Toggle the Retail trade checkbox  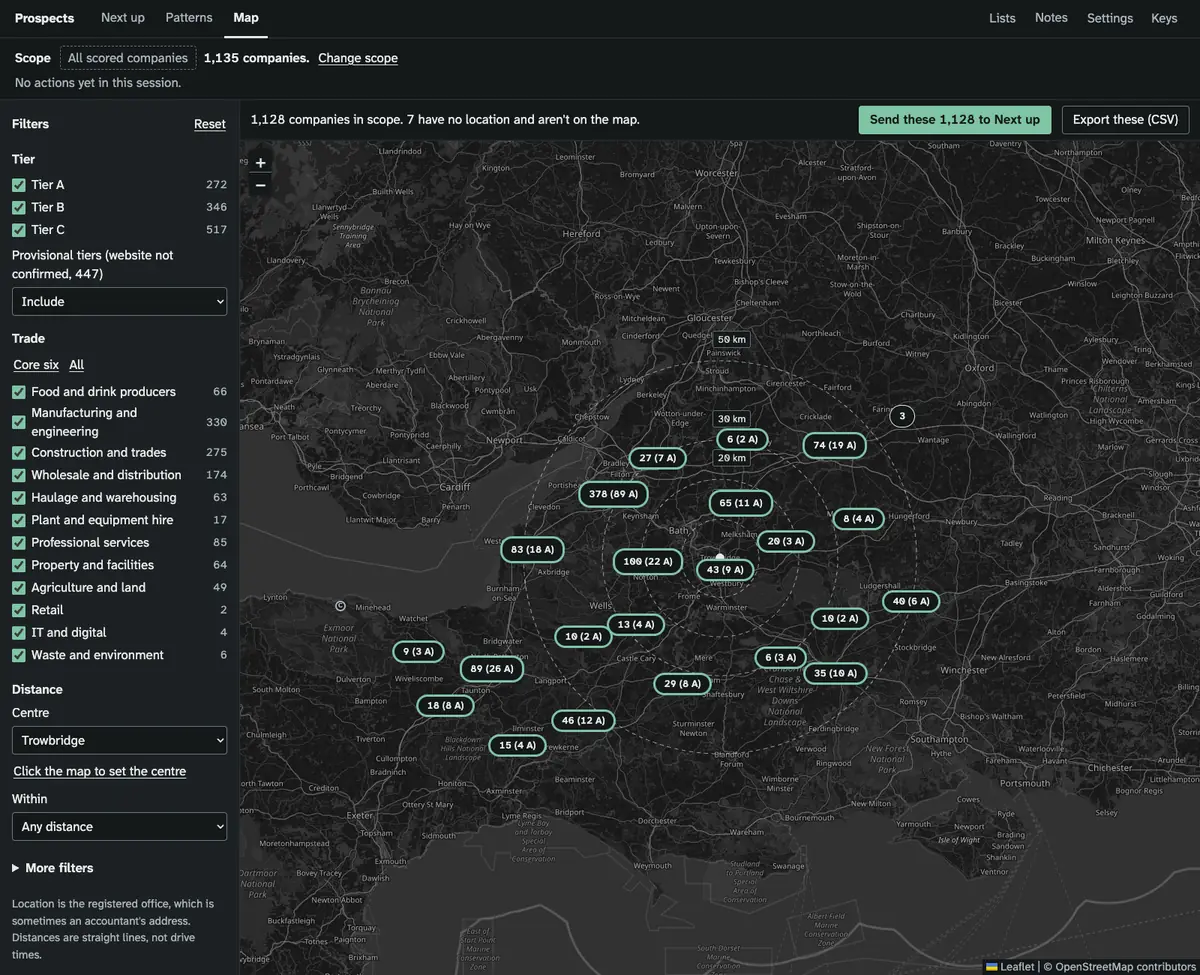click(x=19, y=610)
